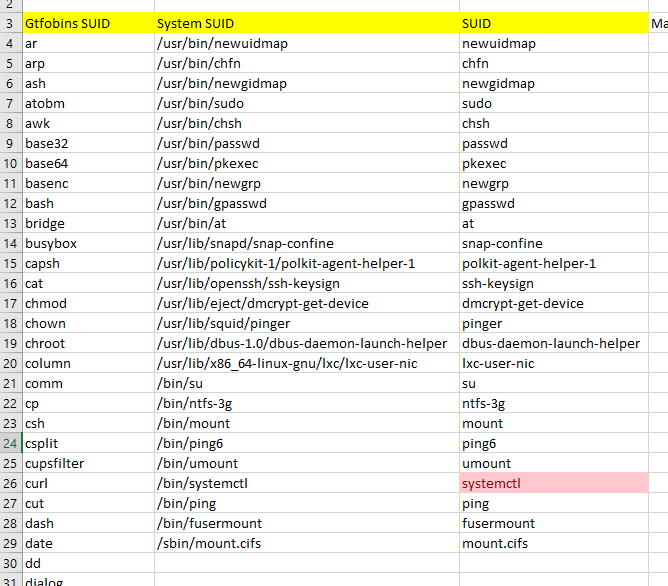Select row header 24
Image resolution: width=668 pixels, height=586 pixels.
tap(11, 444)
